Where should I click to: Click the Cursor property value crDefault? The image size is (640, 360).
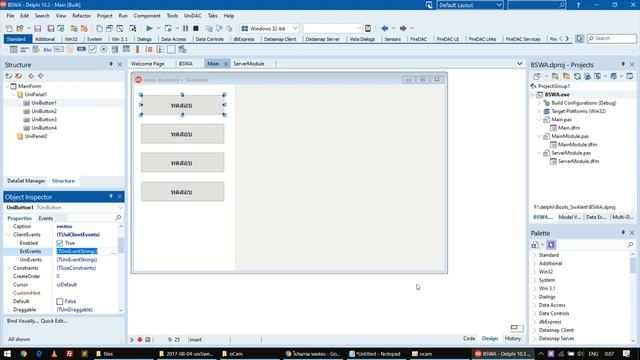(67, 285)
